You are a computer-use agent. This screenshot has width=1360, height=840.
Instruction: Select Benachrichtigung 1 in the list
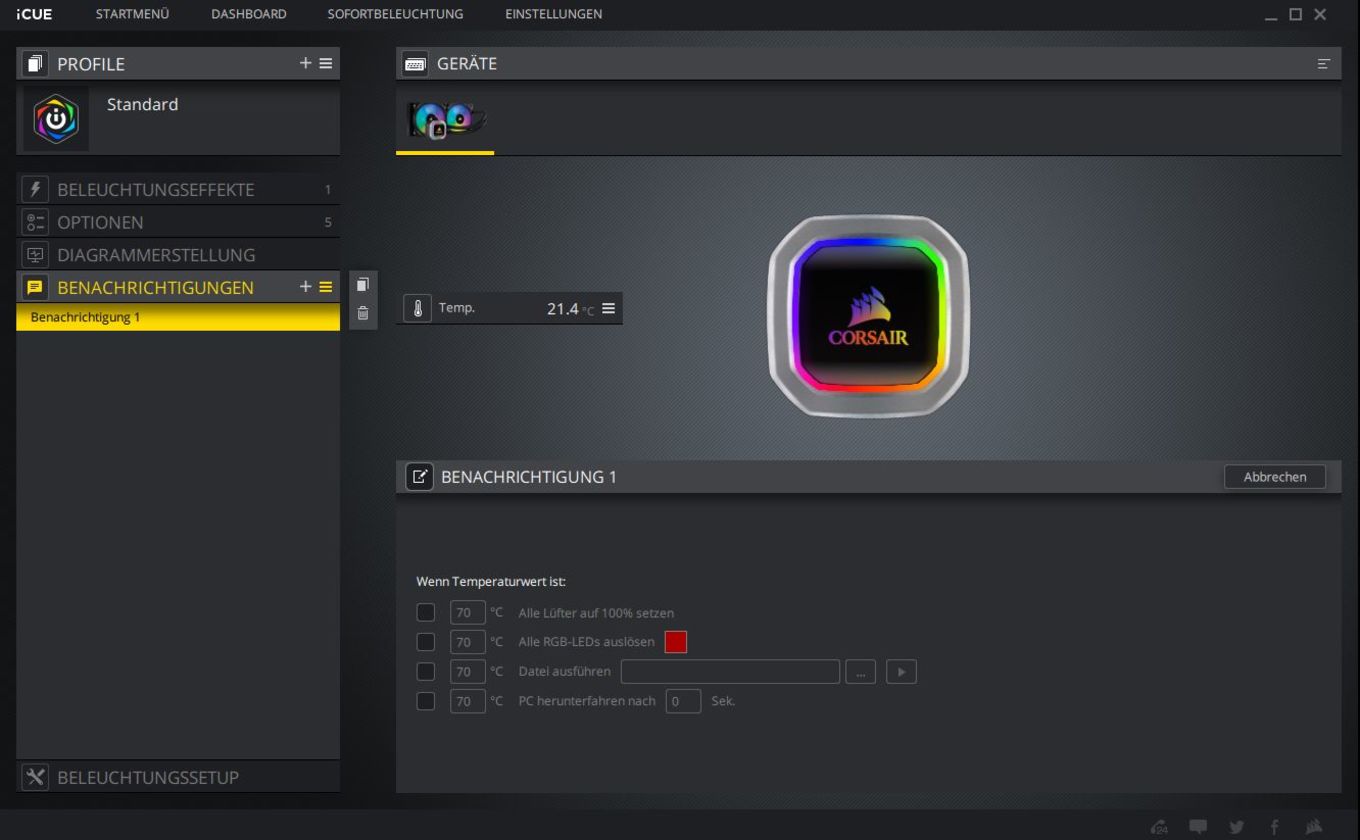pyautogui.click(x=178, y=317)
